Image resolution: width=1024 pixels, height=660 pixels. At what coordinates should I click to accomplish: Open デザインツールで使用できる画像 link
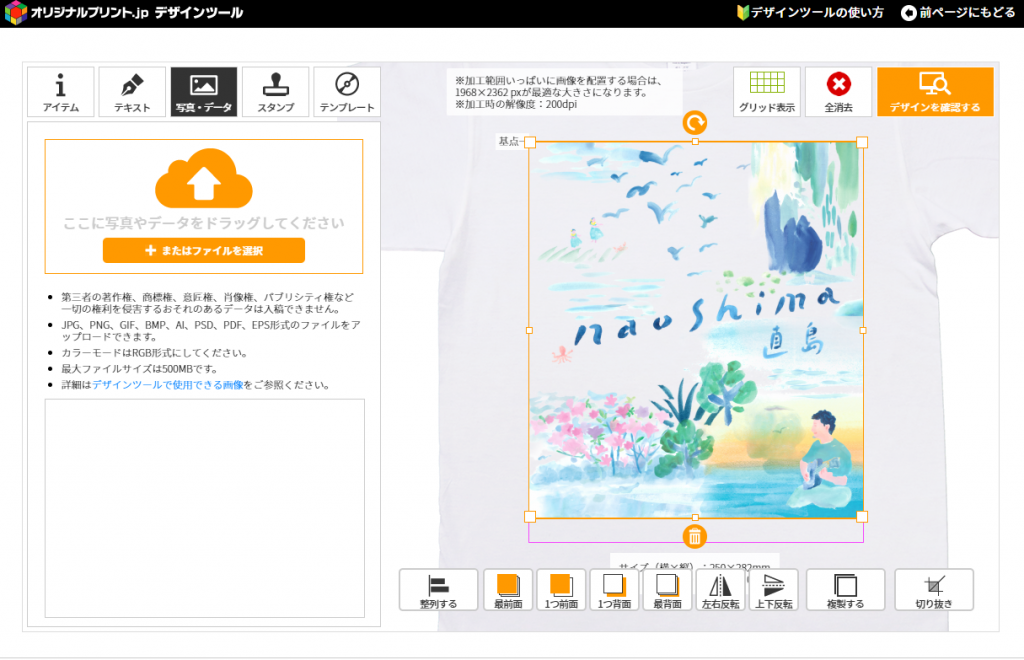(x=167, y=385)
